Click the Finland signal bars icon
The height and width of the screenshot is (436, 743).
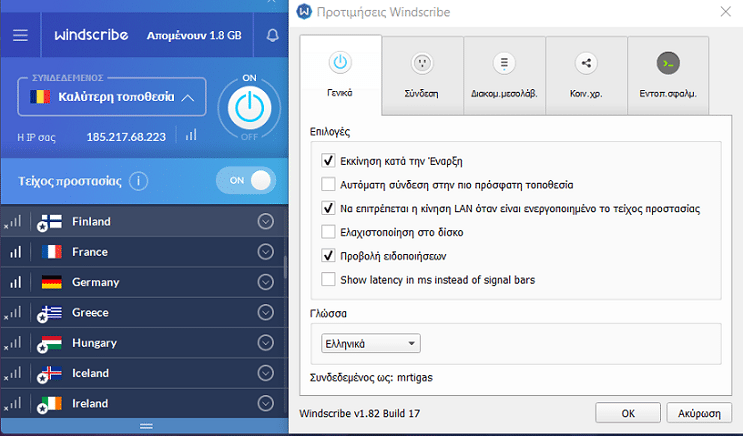(13, 222)
